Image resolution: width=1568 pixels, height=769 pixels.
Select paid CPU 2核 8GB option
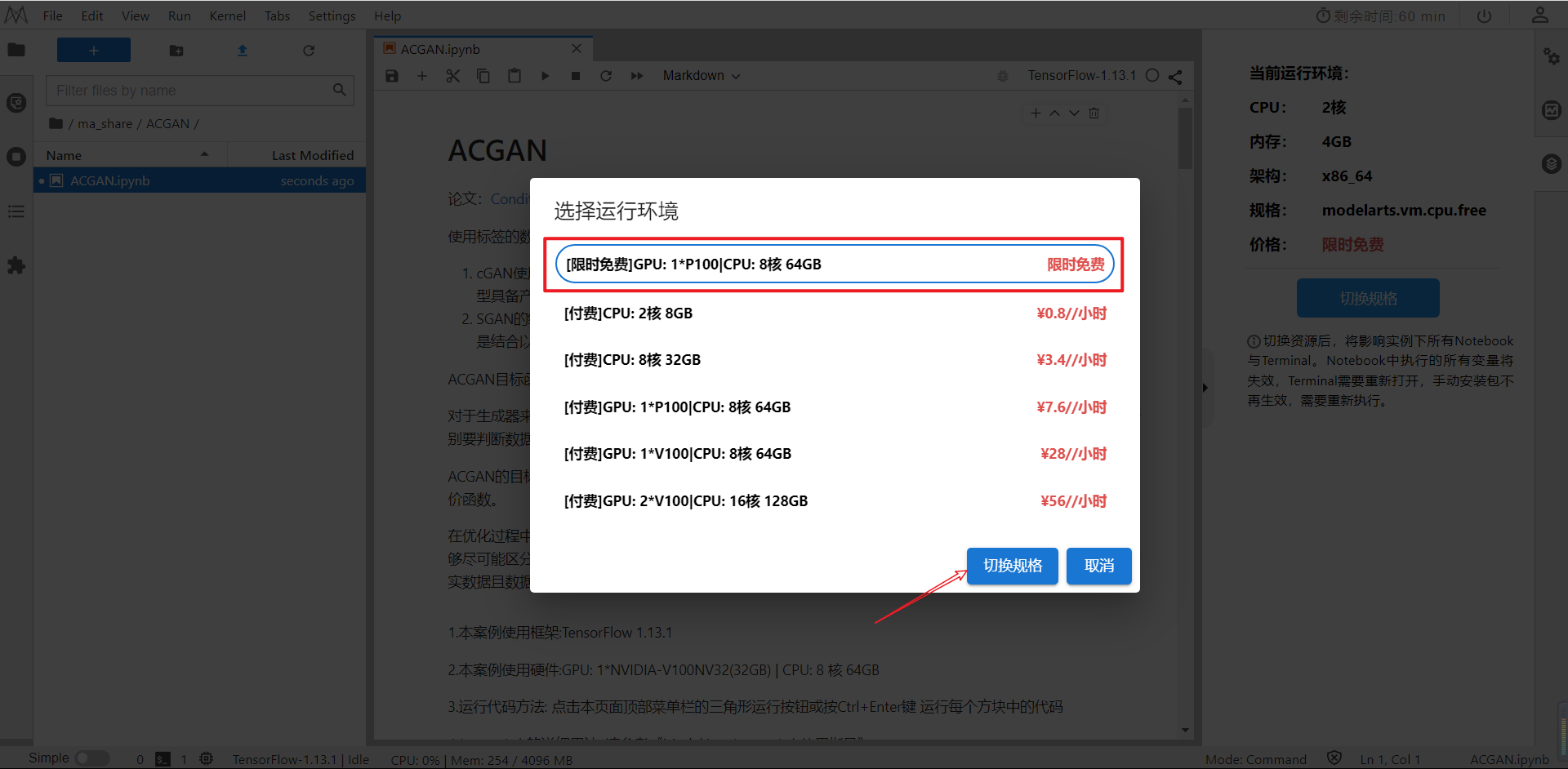click(x=835, y=313)
